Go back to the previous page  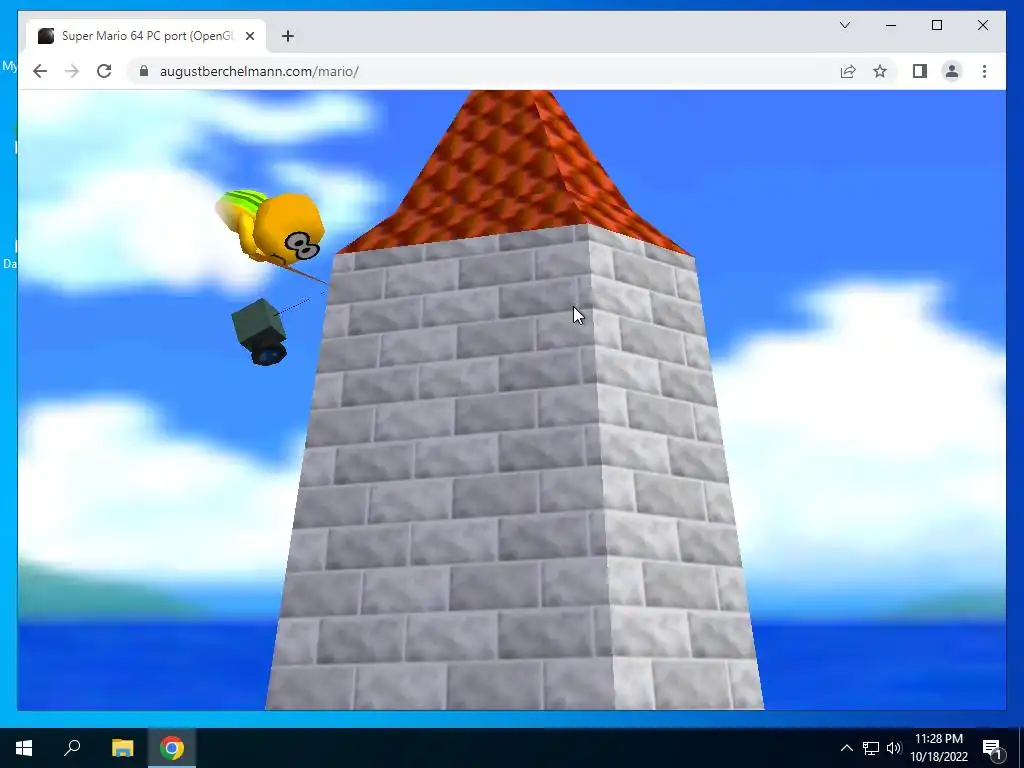point(40,71)
